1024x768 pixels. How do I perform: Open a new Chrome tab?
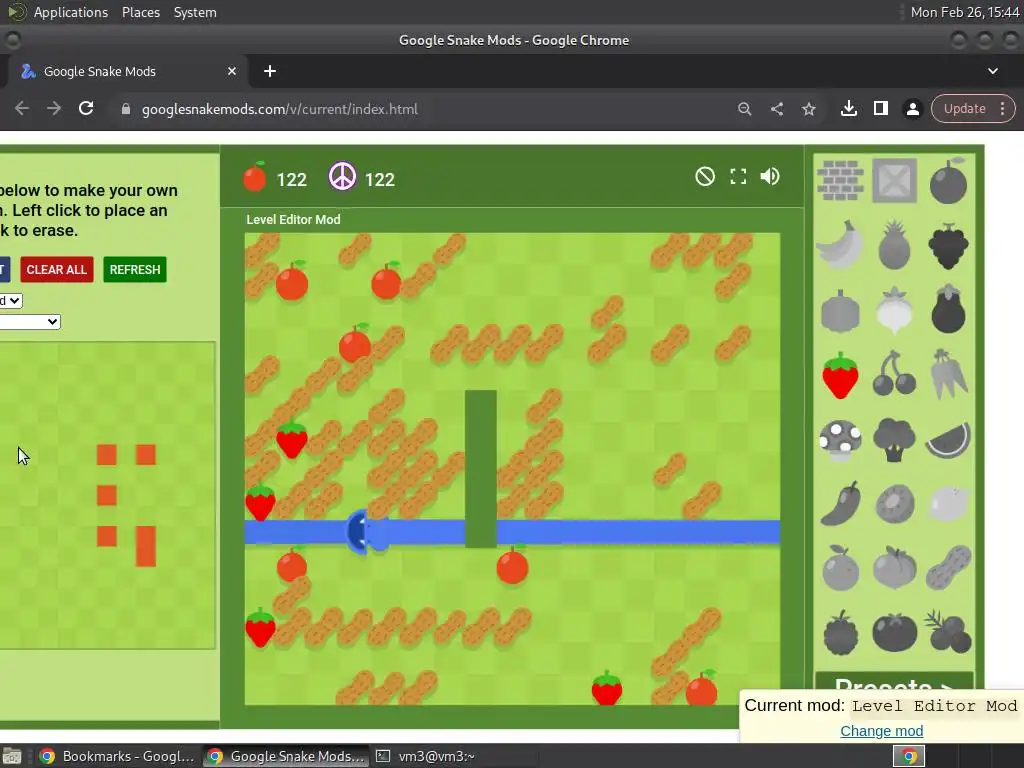click(x=270, y=71)
